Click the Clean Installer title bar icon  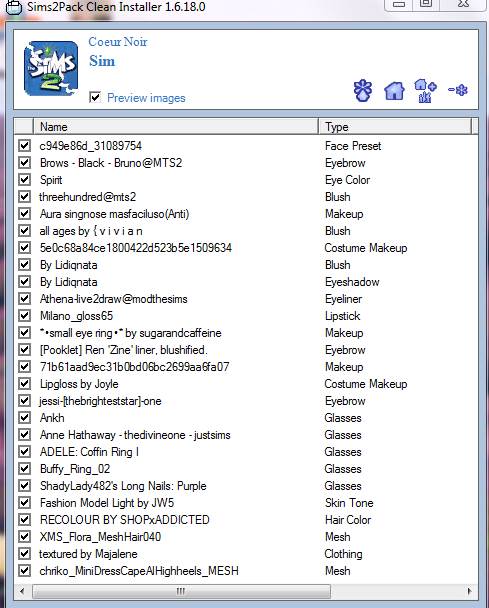[14, 7]
